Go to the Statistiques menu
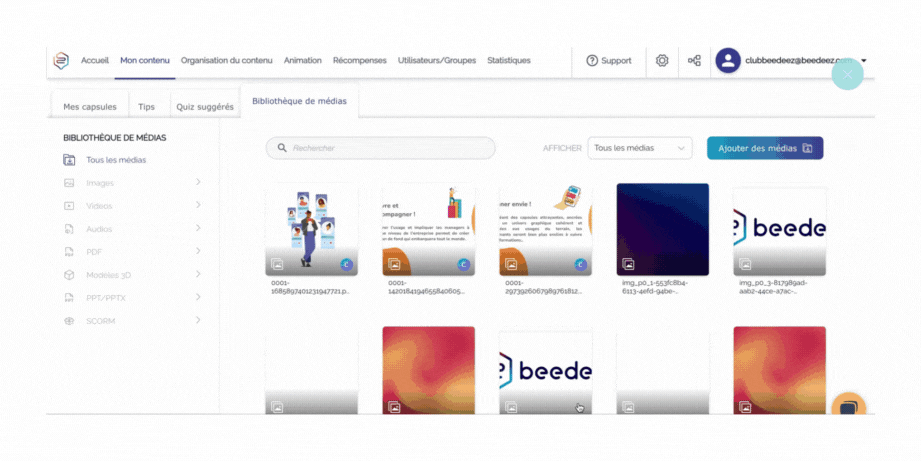 (x=509, y=61)
